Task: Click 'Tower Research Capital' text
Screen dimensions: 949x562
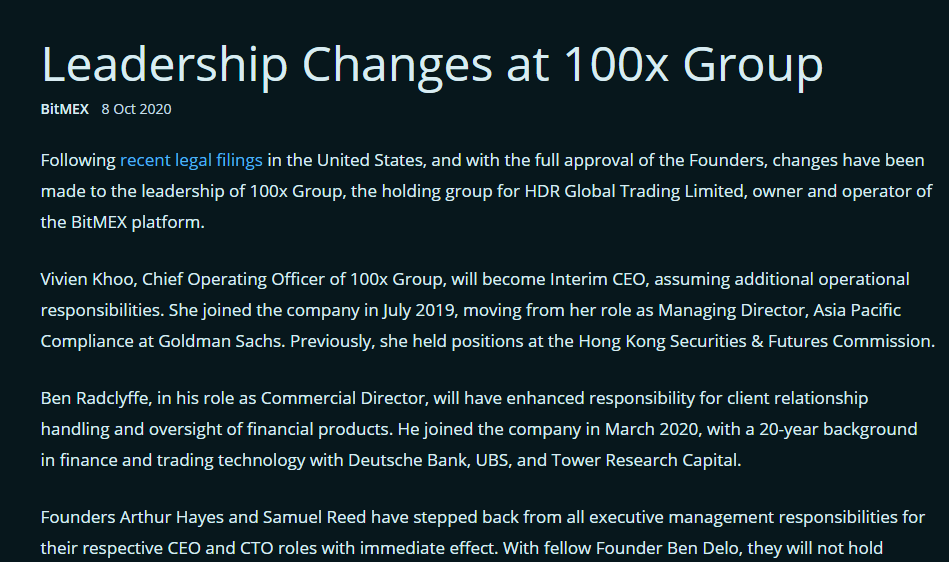Action: click(x=644, y=460)
